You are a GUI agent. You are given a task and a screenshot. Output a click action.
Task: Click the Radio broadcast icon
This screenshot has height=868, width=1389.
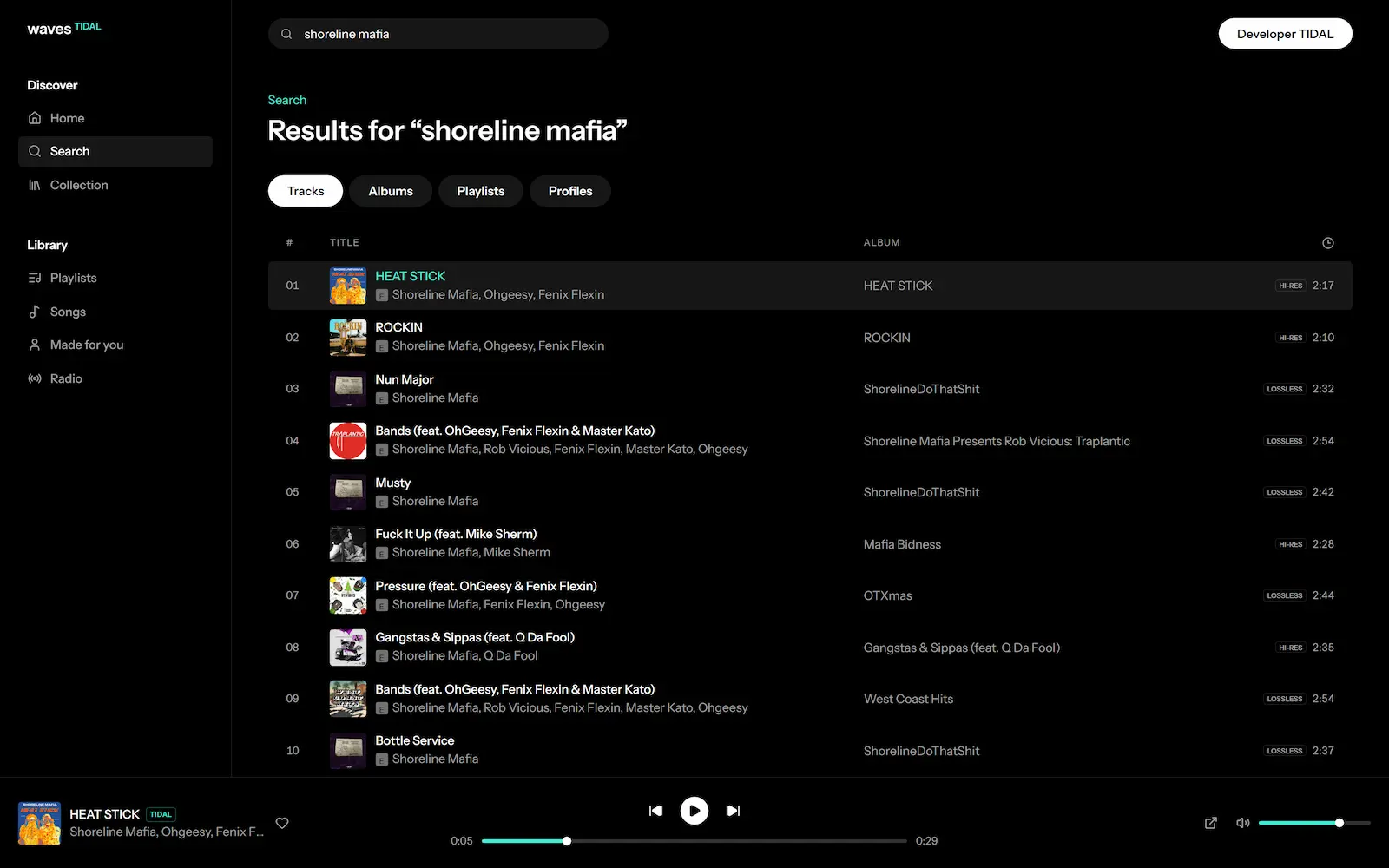(35, 378)
